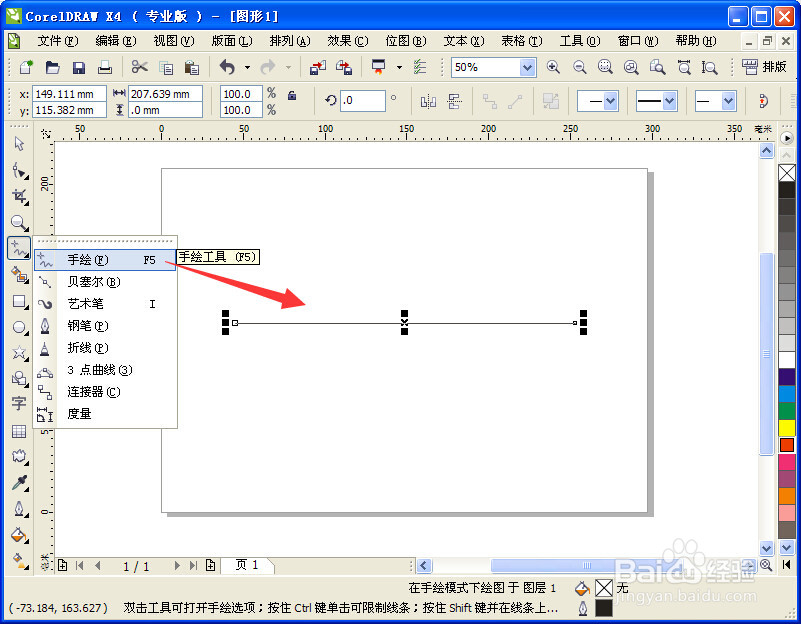Open a file with the Open icon
Viewport: 801px width, 624px height.
pyautogui.click(x=51, y=65)
